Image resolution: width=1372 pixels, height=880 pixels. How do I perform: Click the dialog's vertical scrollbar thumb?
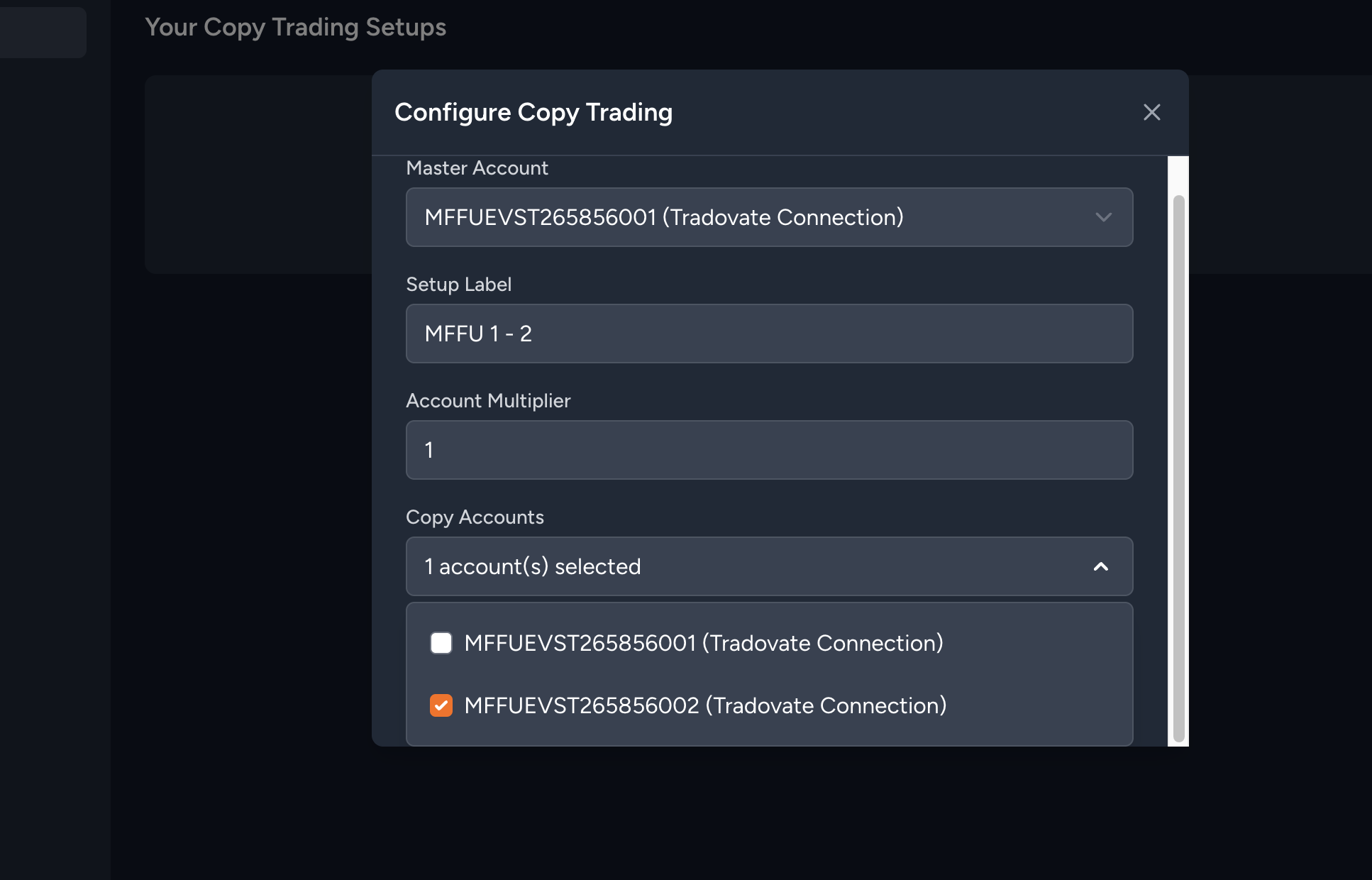1178,468
